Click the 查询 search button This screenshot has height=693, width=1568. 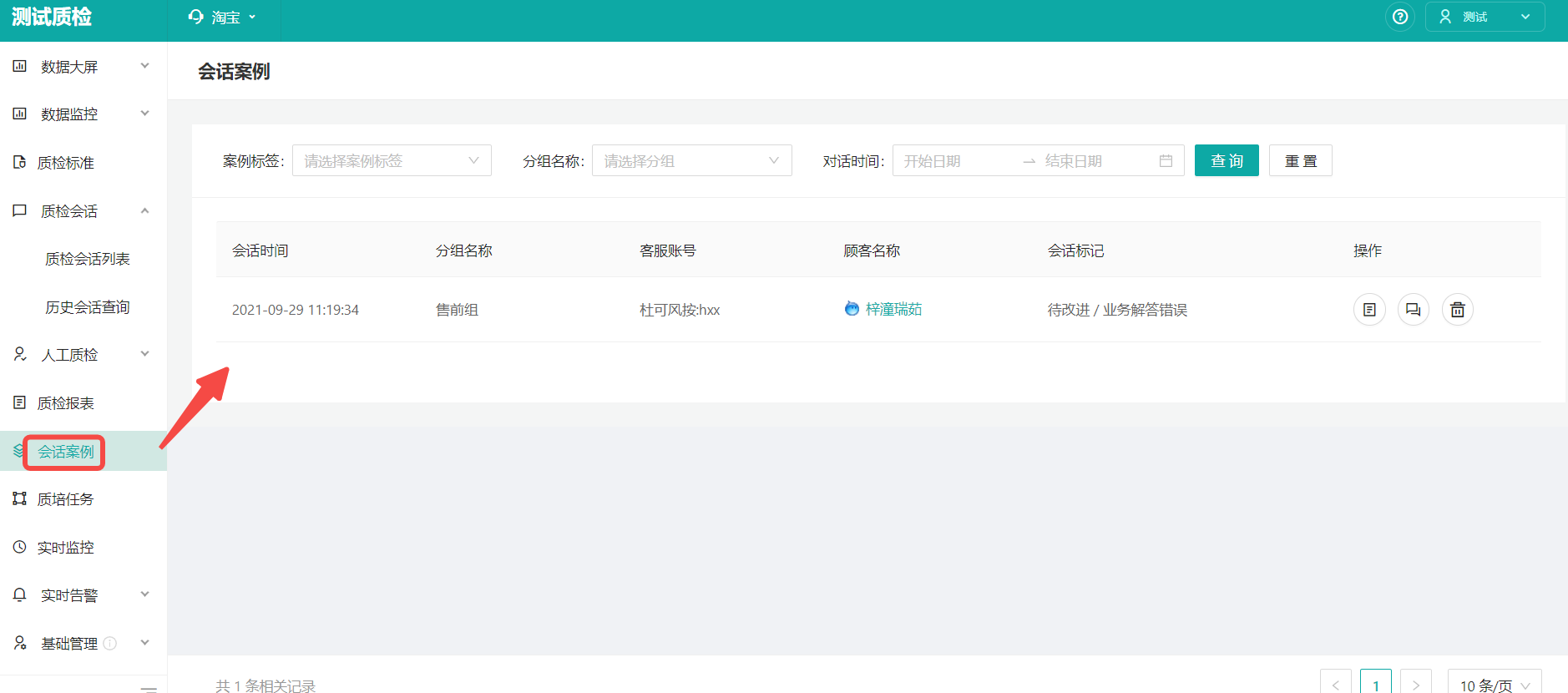[x=1227, y=160]
